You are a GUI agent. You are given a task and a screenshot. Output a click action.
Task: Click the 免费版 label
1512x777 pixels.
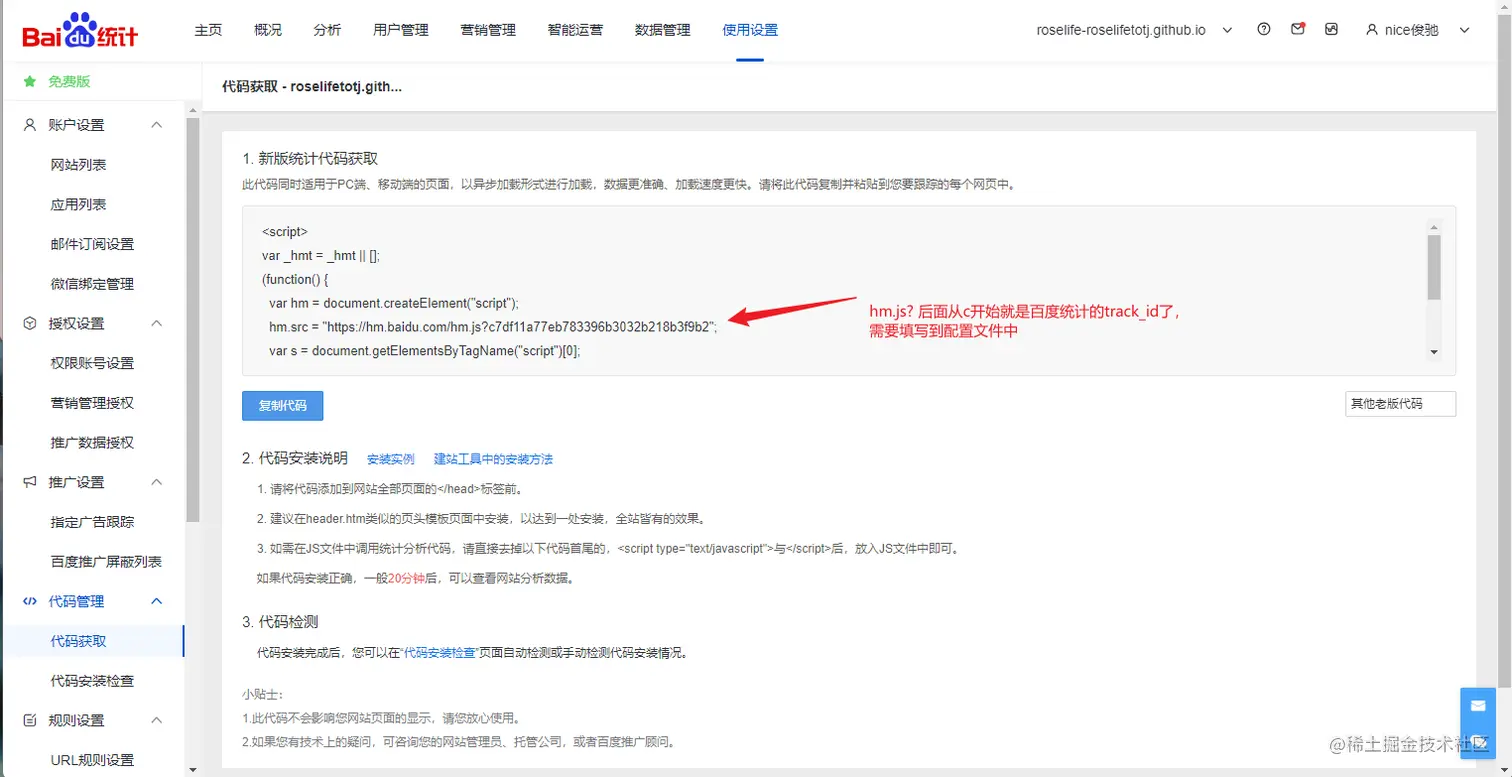(x=69, y=81)
